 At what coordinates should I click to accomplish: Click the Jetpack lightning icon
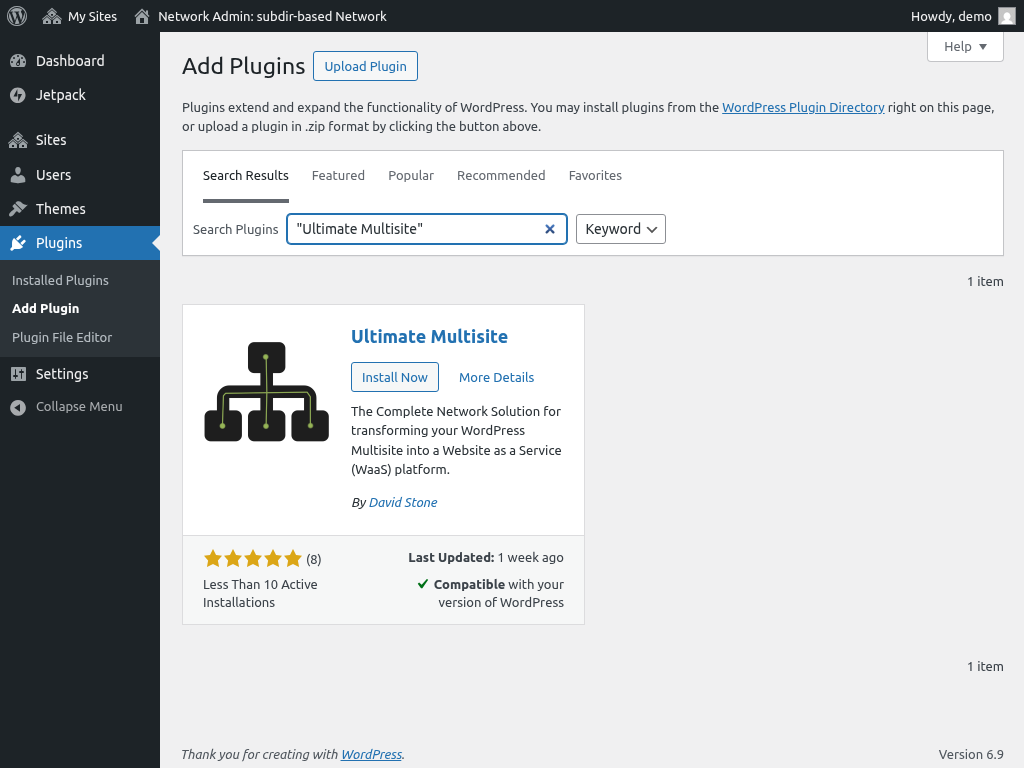point(18,95)
